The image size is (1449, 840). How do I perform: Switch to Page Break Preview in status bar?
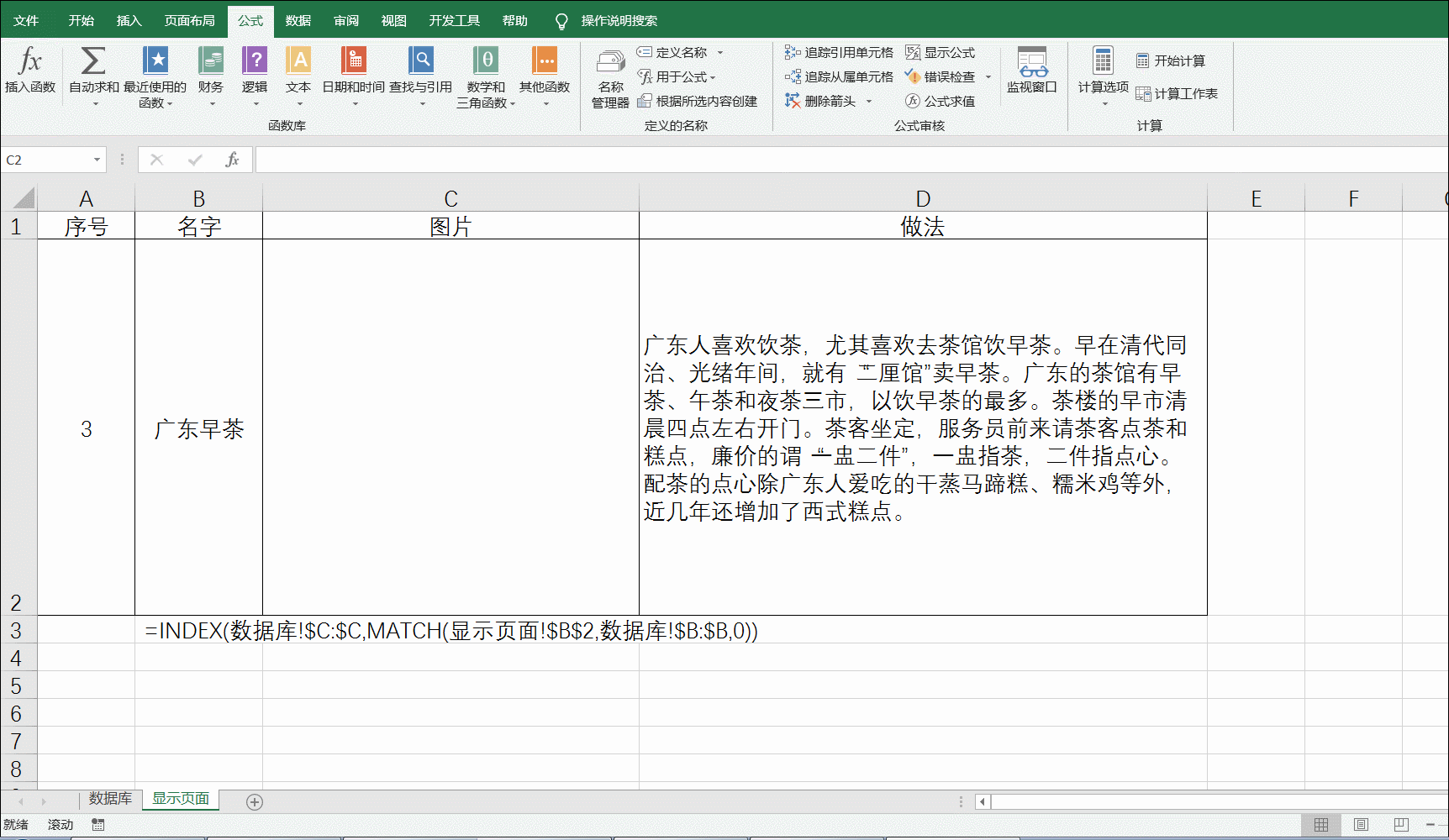click(1401, 825)
